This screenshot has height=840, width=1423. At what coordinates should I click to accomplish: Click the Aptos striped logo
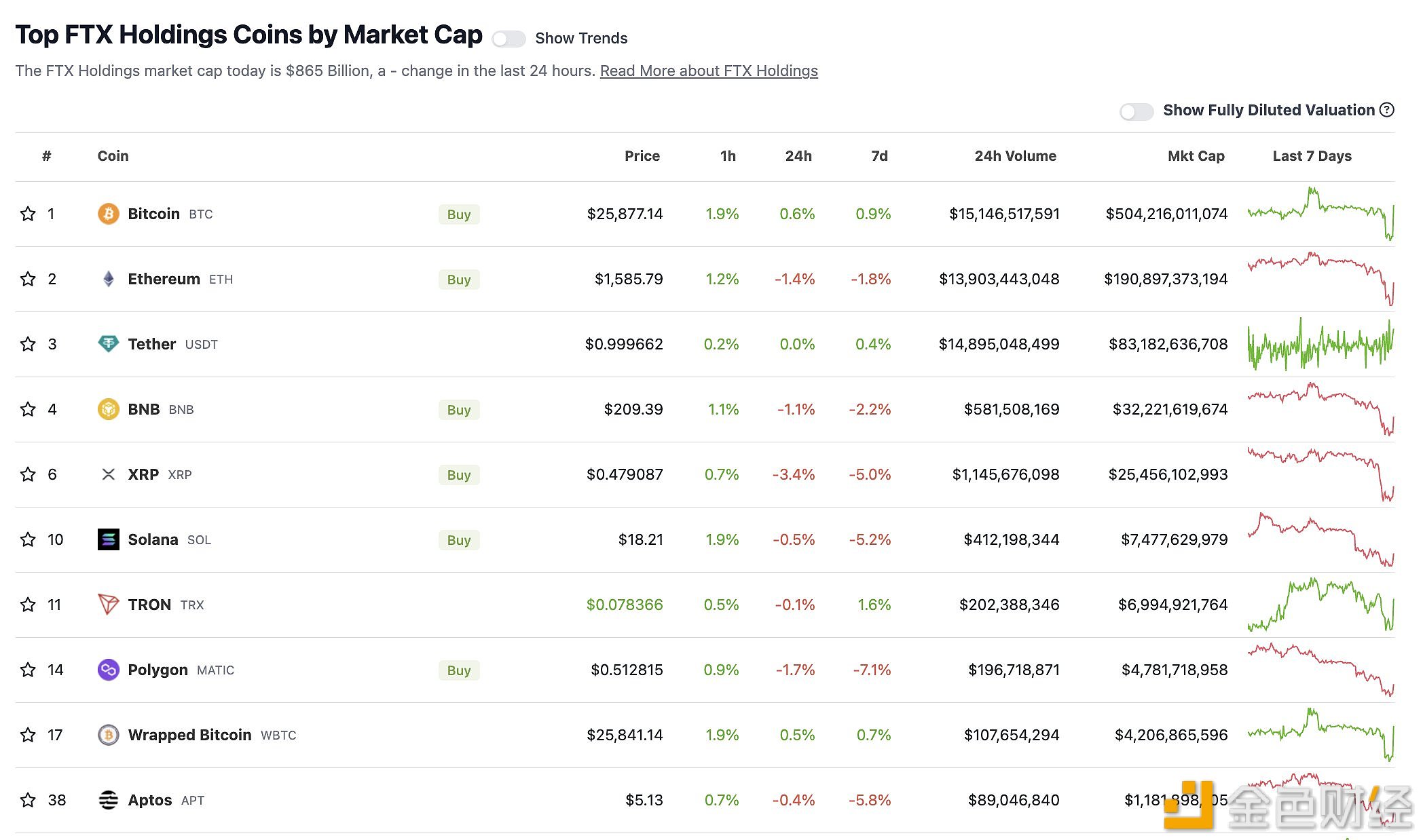(108, 800)
